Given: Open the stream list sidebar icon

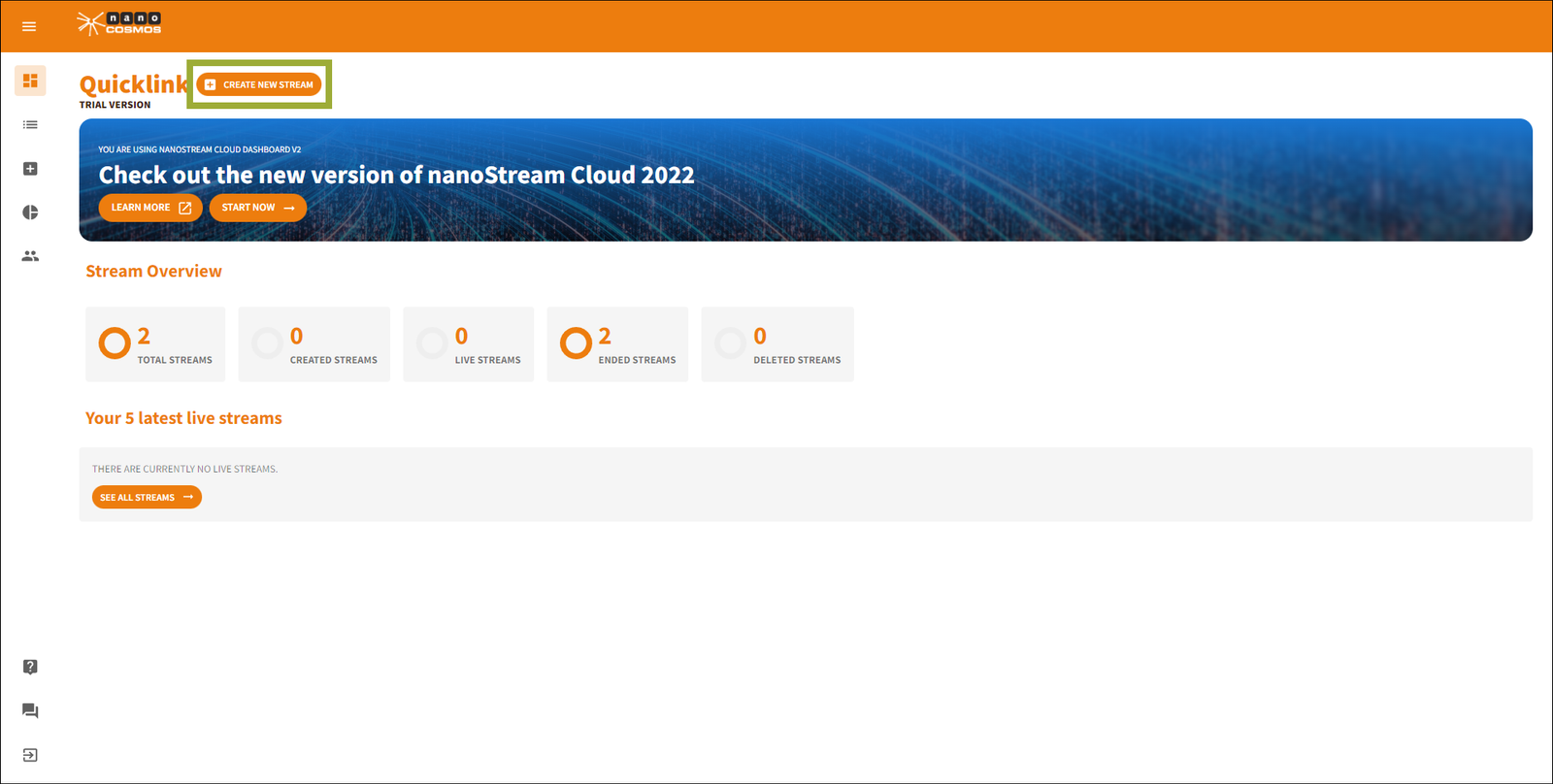Looking at the screenshot, I should pos(30,125).
